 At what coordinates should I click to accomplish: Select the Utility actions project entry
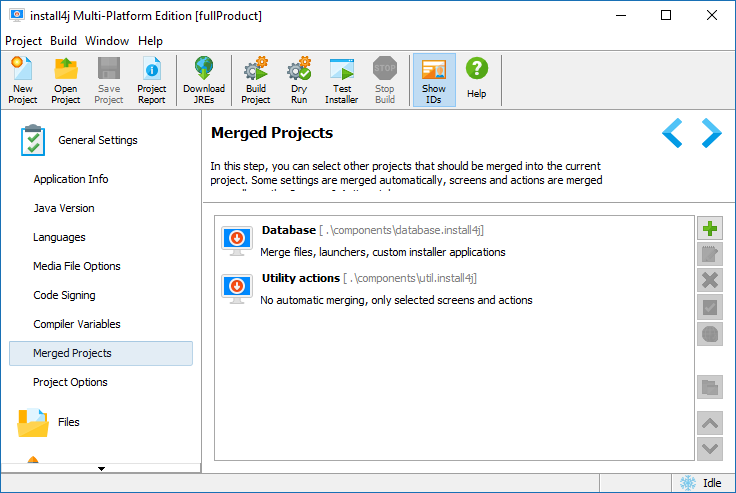(x=454, y=289)
